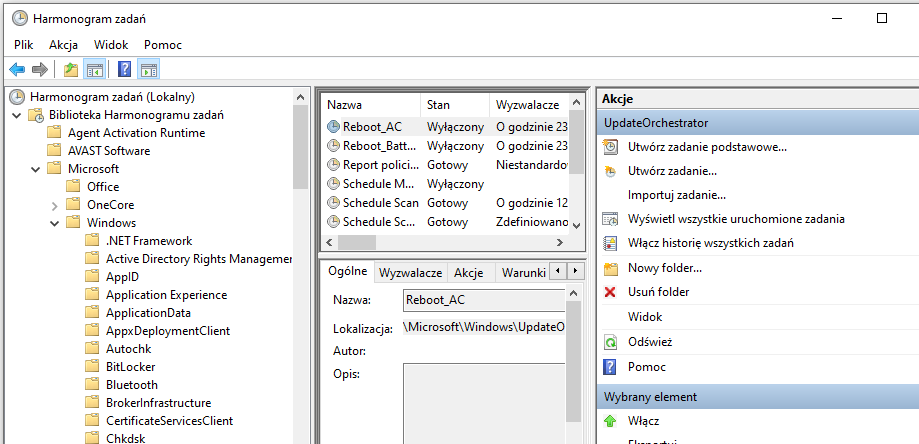919x444 pixels.
Task: Click the BitLocker folder icon in tree
Action: click(91, 367)
